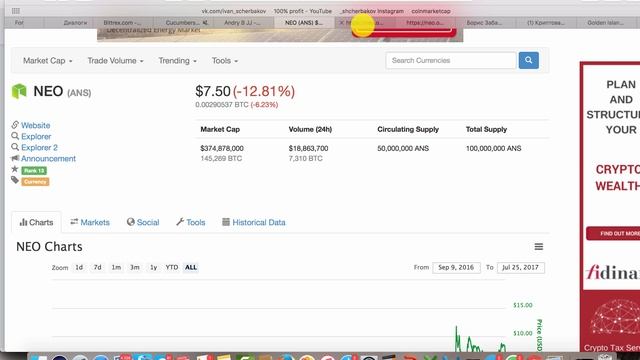Set chart zoom to 1y
Viewport: 640px width, 360px height.
(x=153, y=267)
